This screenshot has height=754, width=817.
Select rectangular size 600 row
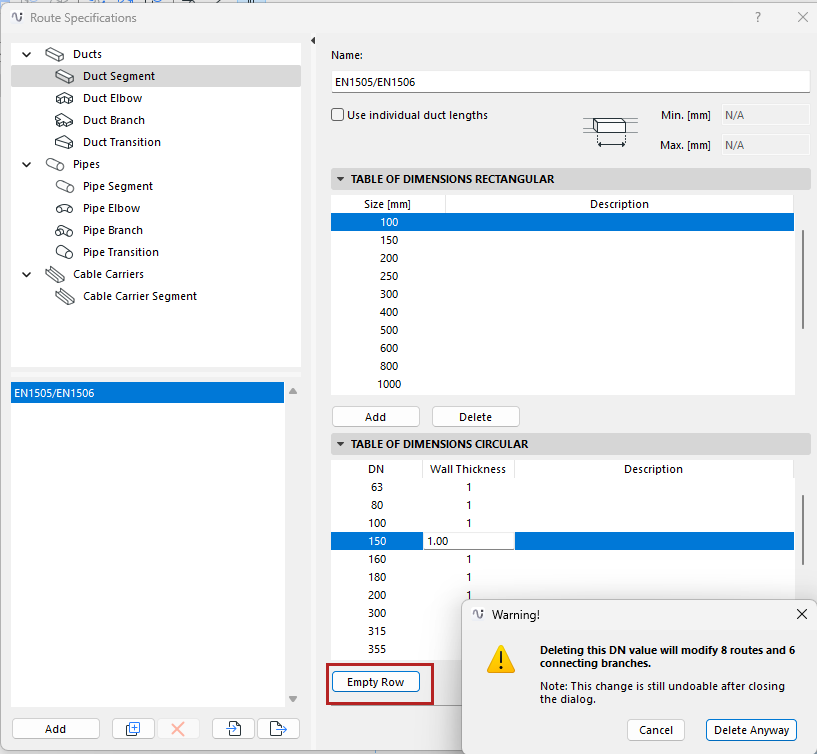tap(562, 348)
